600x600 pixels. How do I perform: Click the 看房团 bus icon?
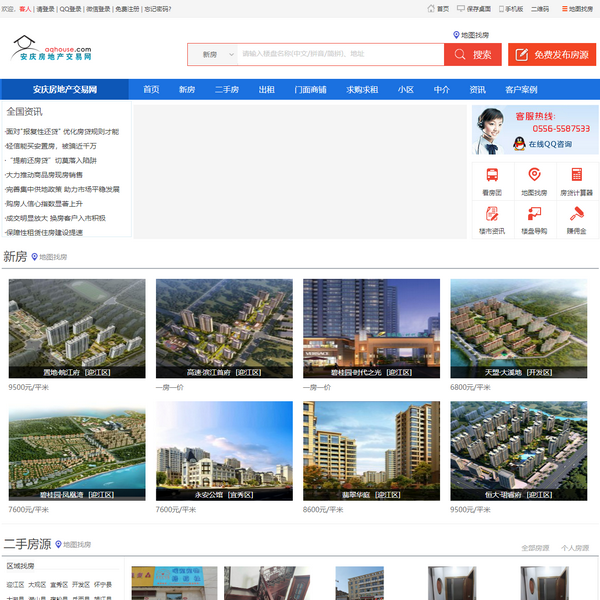pyautogui.click(x=491, y=175)
